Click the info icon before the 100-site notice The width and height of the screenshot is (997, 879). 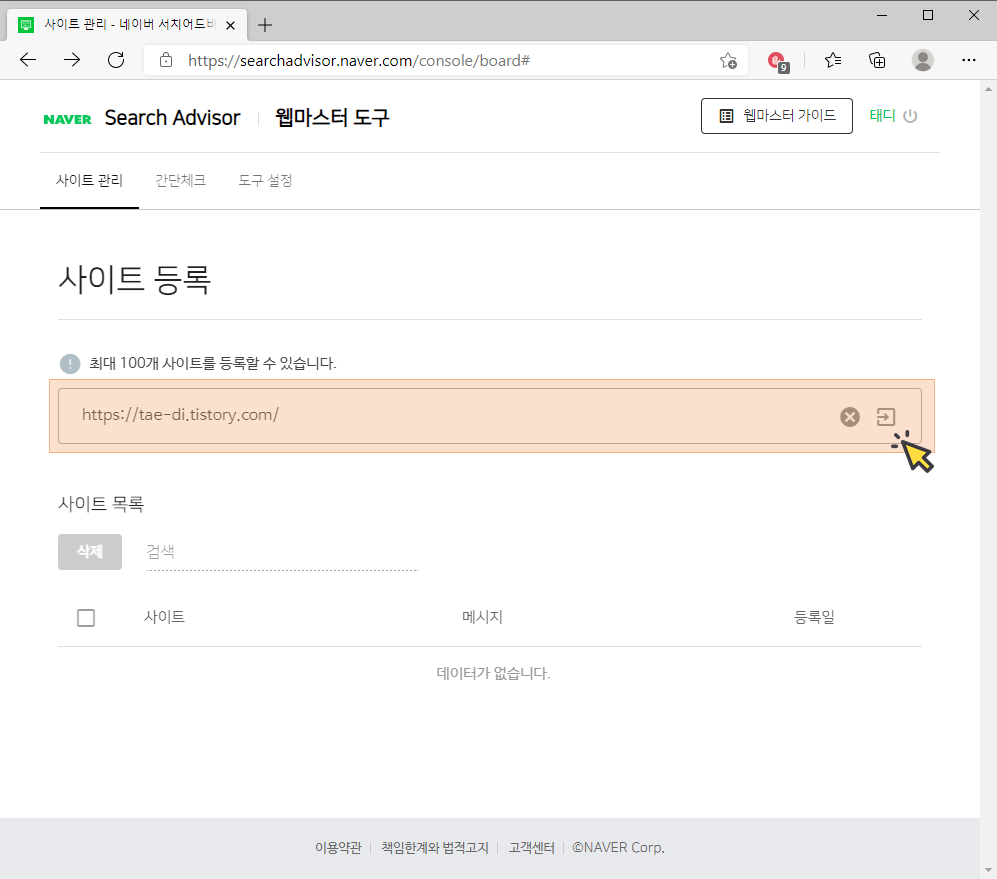coord(70,363)
